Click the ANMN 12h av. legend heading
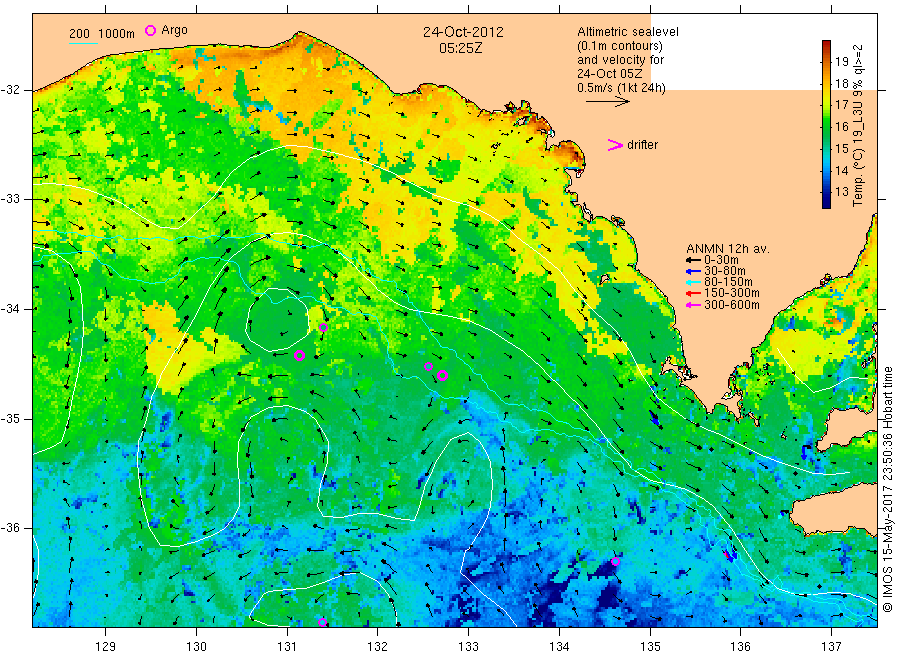This screenshot has height=660, width=900. 728,249
